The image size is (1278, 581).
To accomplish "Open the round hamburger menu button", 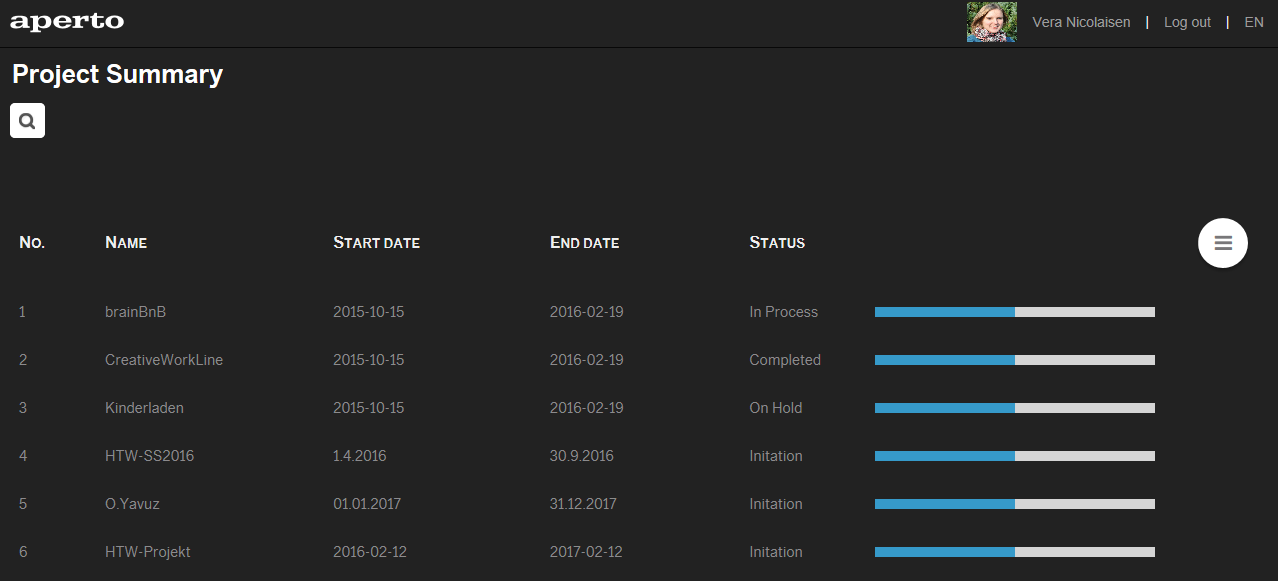I will 1222,243.
